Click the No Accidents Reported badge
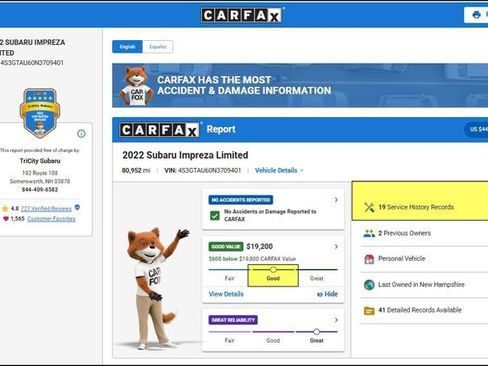The height and width of the screenshot is (366, 488). [x=241, y=200]
